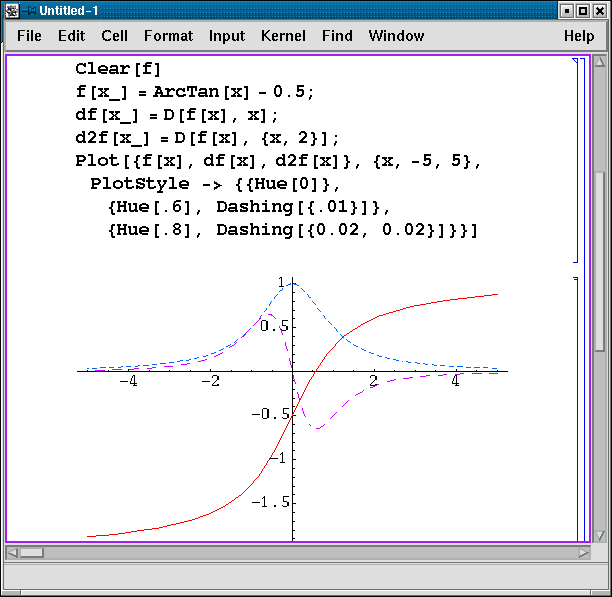
Task: Open the Format menu
Action: 168,36
